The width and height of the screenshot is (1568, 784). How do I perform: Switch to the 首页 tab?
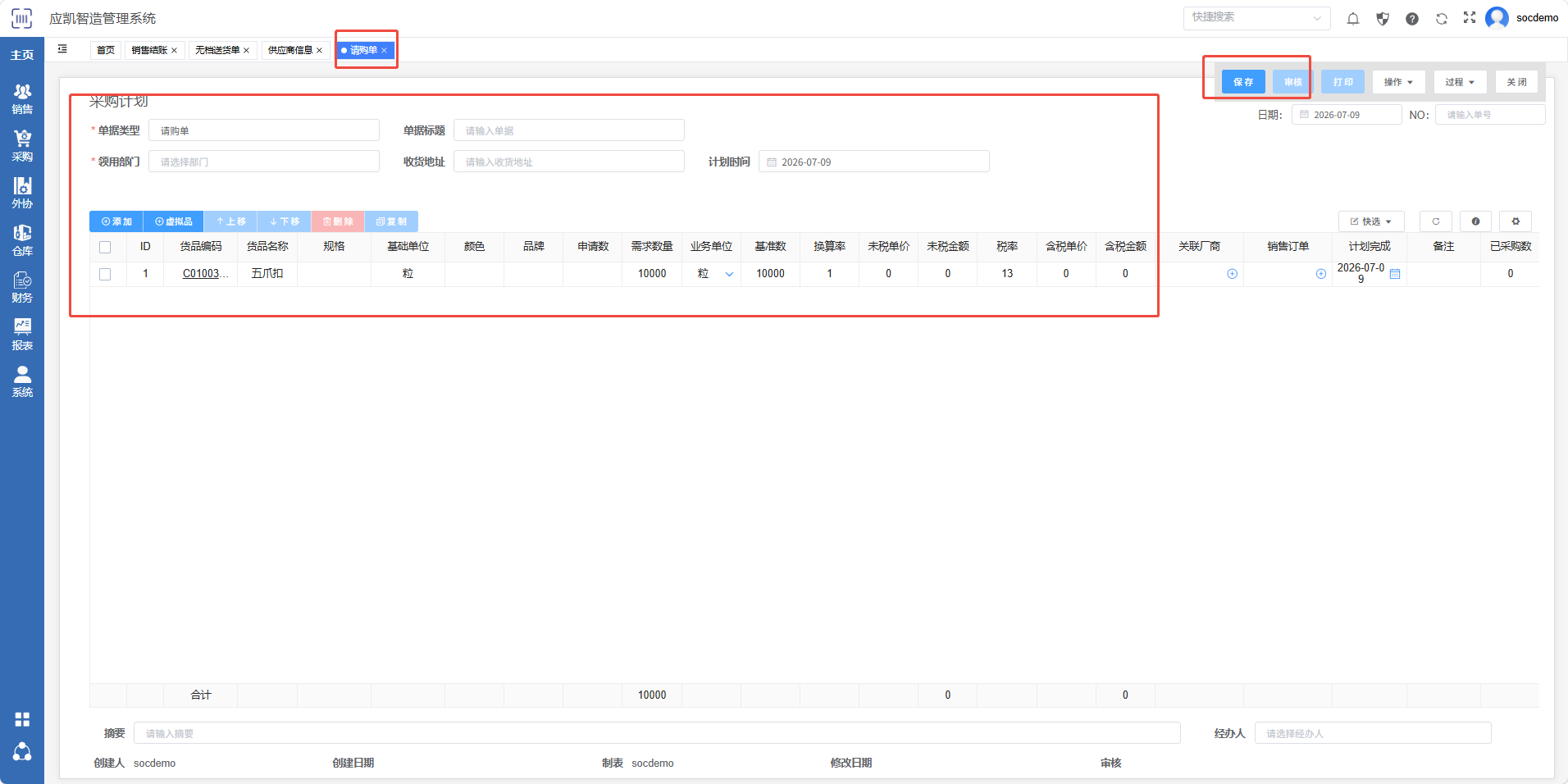(x=106, y=50)
